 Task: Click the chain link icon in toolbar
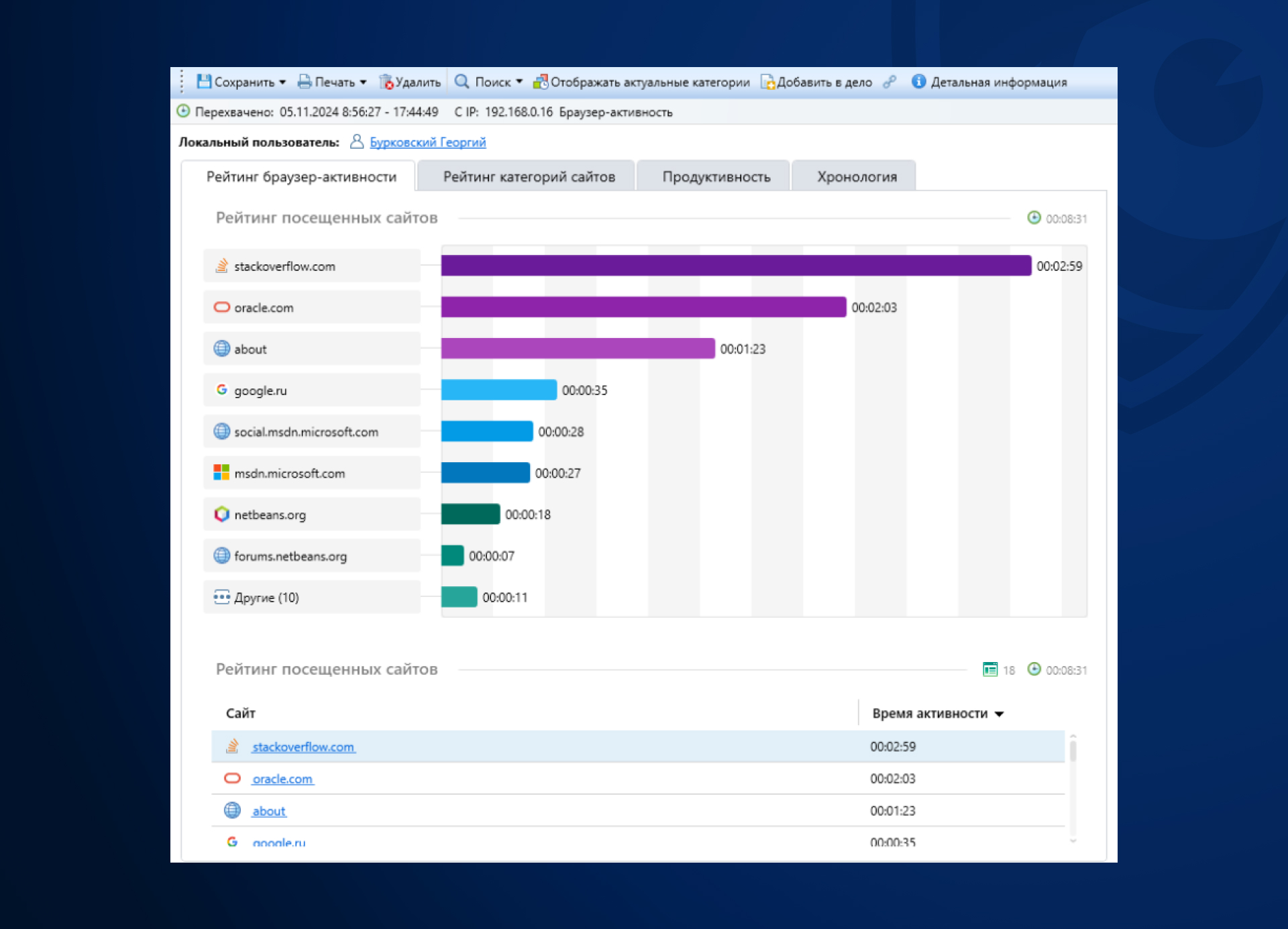[890, 82]
